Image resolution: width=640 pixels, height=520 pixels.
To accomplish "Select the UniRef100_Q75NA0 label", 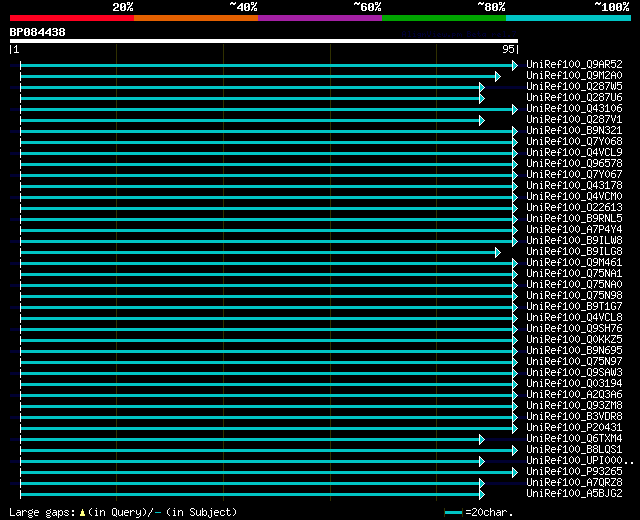I will (574, 285).
